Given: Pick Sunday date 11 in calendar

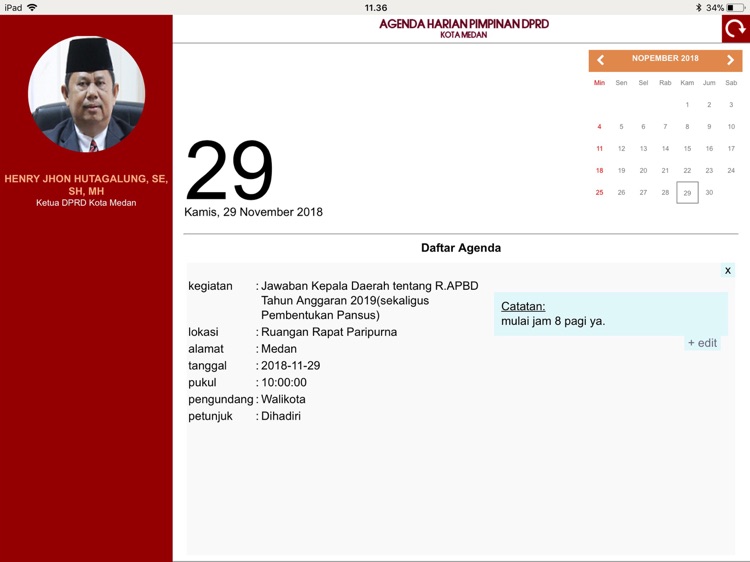Looking at the screenshot, I should pyautogui.click(x=599, y=149).
